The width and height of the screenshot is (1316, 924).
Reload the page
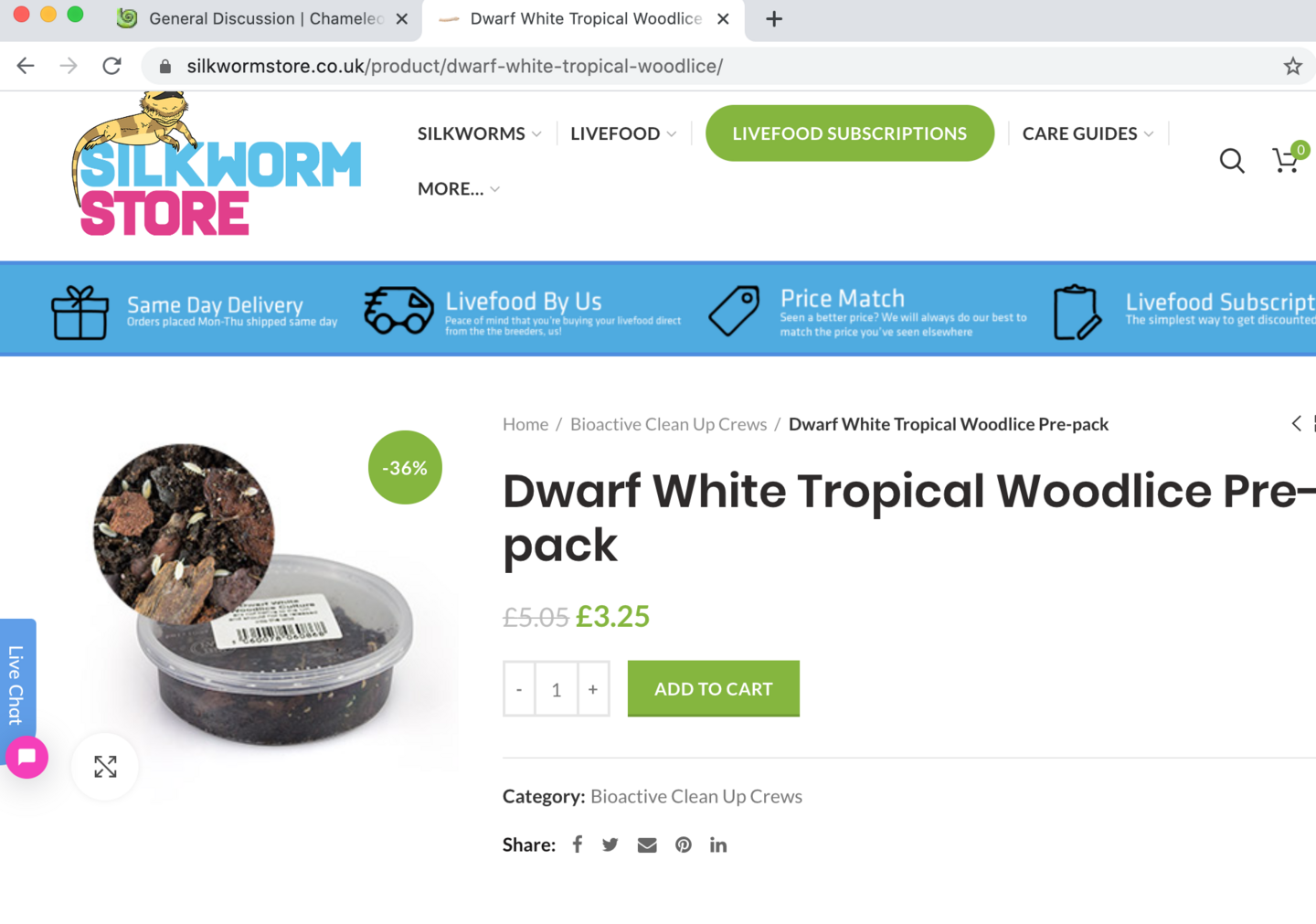click(x=111, y=66)
